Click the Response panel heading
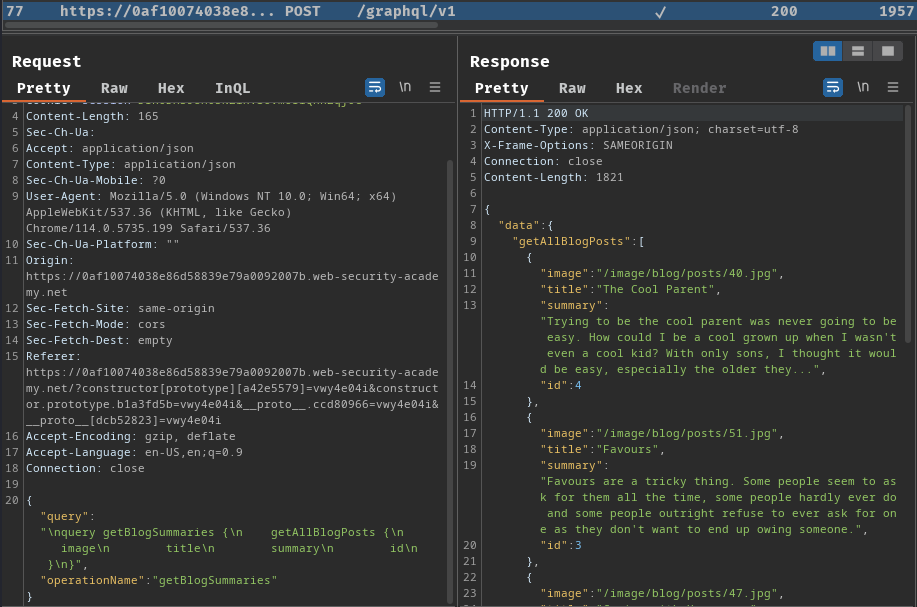Screen dimensions: 917x607 point(509,61)
